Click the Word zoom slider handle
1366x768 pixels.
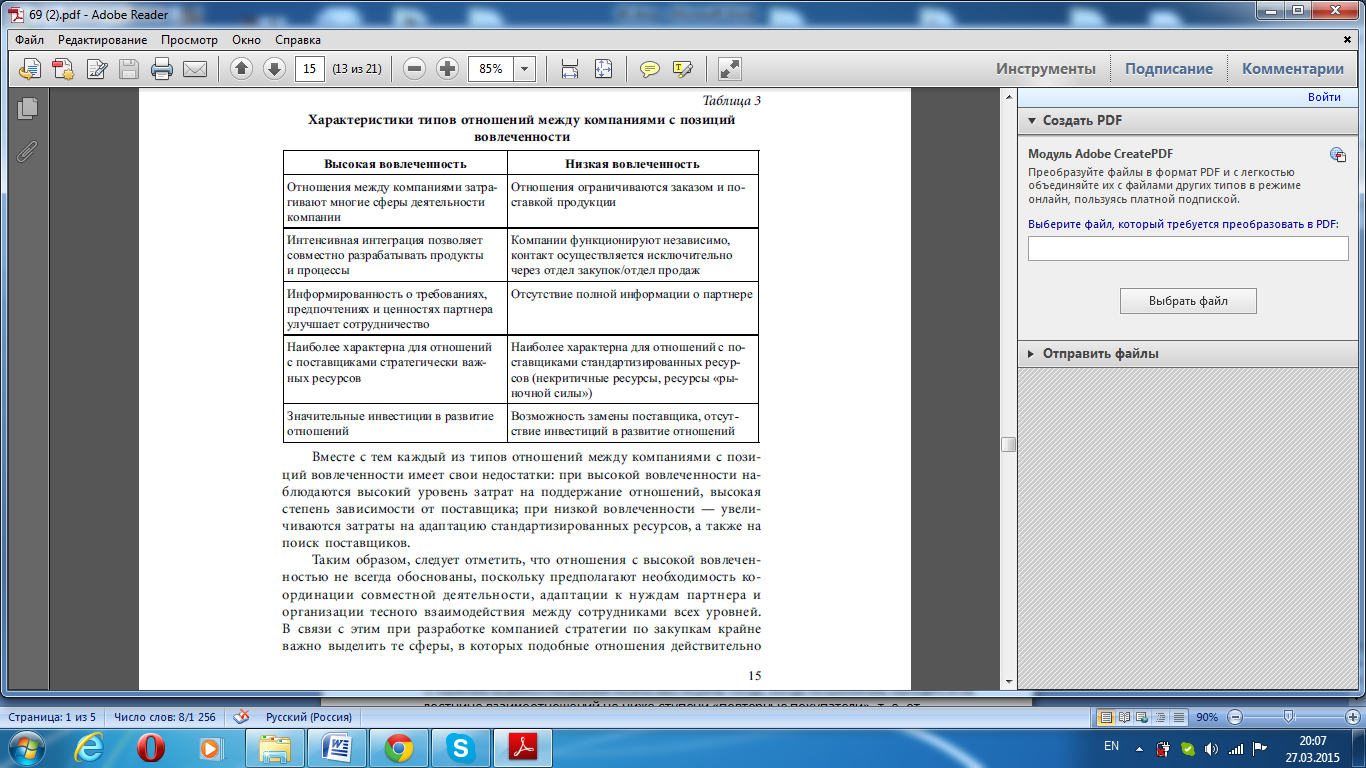coord(1288,717)
